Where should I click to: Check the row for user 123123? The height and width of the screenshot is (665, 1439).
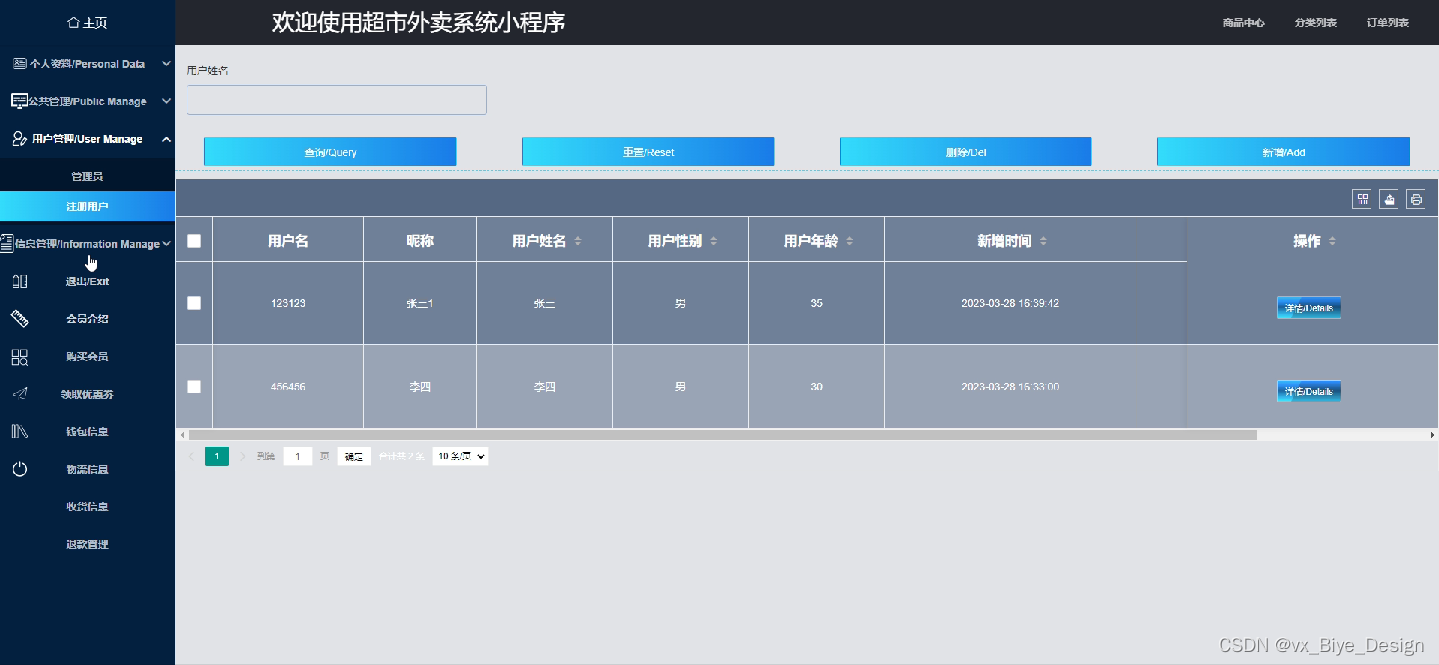[194, 303]
